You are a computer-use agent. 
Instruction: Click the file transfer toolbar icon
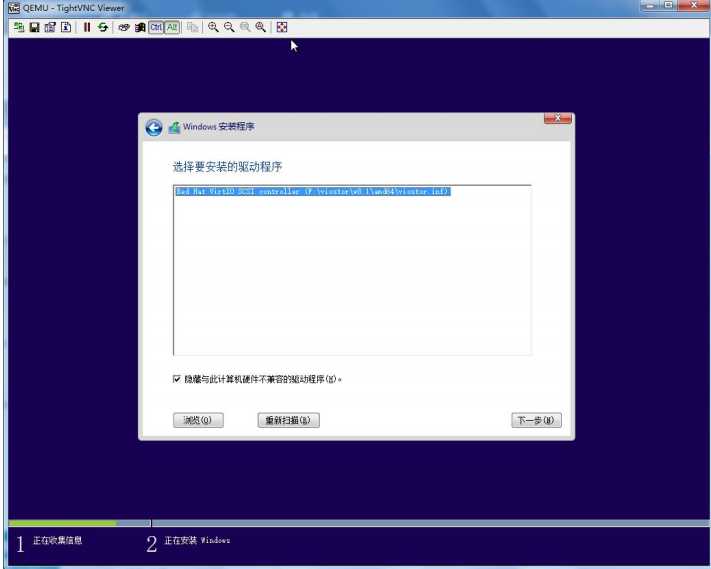click(192, 27)
